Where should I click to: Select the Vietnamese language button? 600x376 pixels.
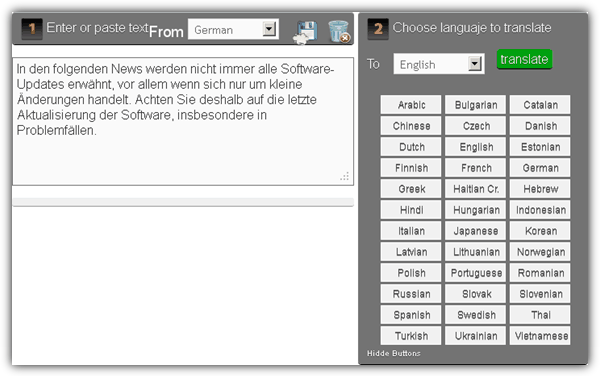540,336
